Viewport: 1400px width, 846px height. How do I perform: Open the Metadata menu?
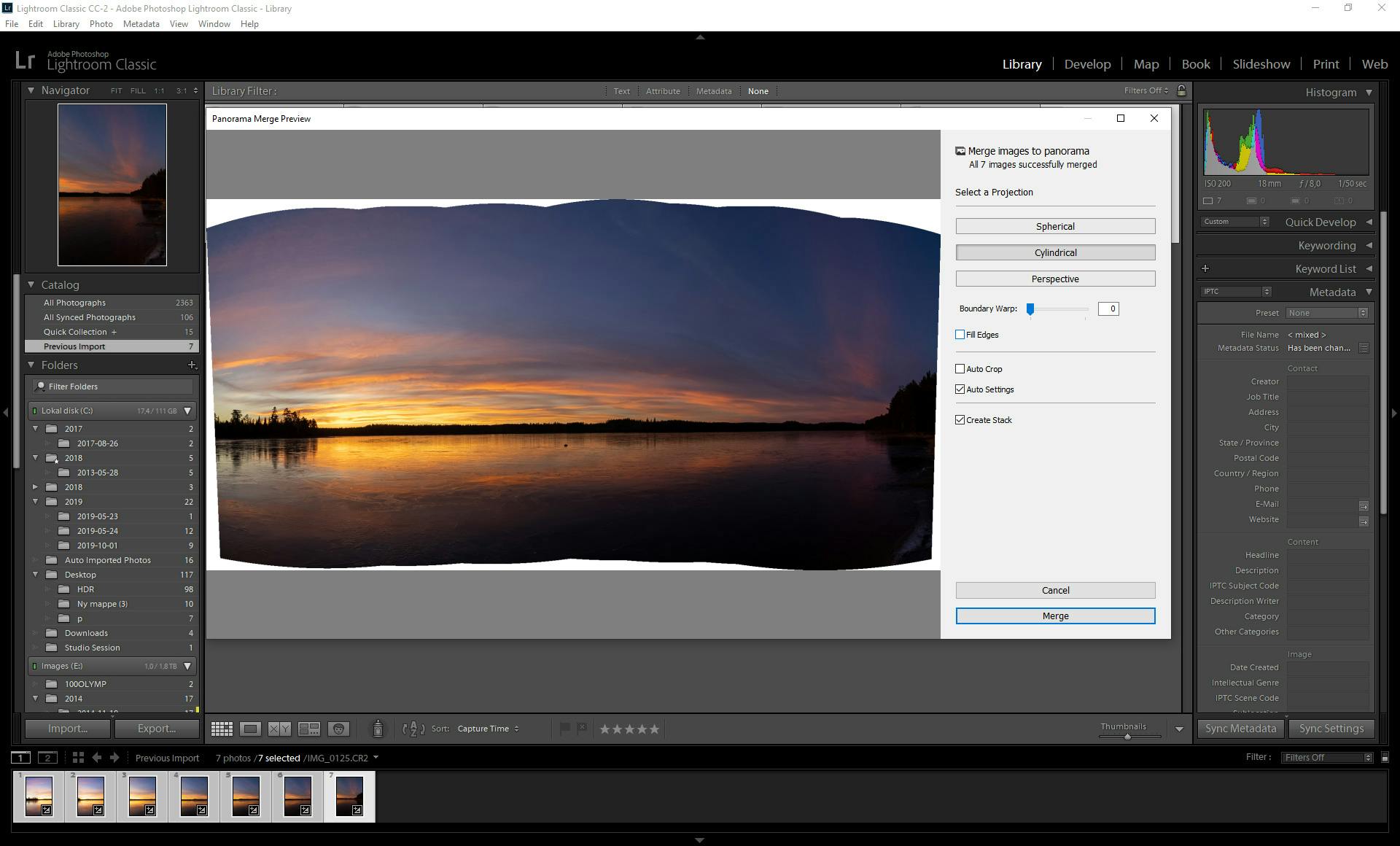point(141,23)
